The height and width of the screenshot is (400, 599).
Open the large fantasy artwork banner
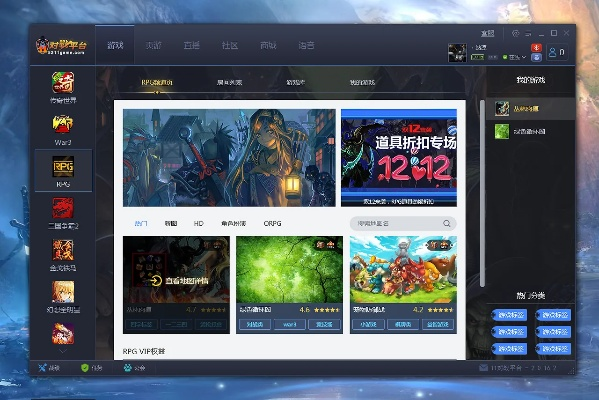(x=229, y=158)
